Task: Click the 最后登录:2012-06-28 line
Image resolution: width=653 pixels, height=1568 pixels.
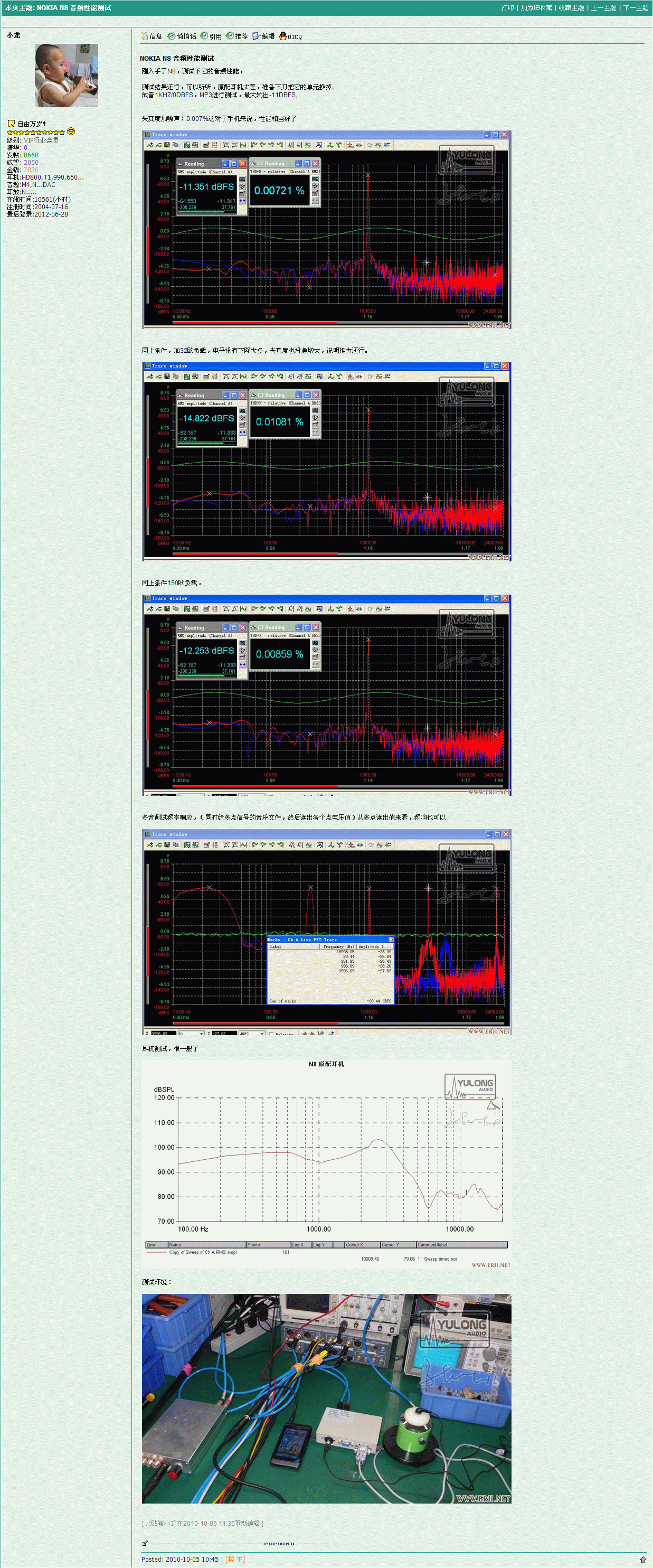Action: click(37, 214)
